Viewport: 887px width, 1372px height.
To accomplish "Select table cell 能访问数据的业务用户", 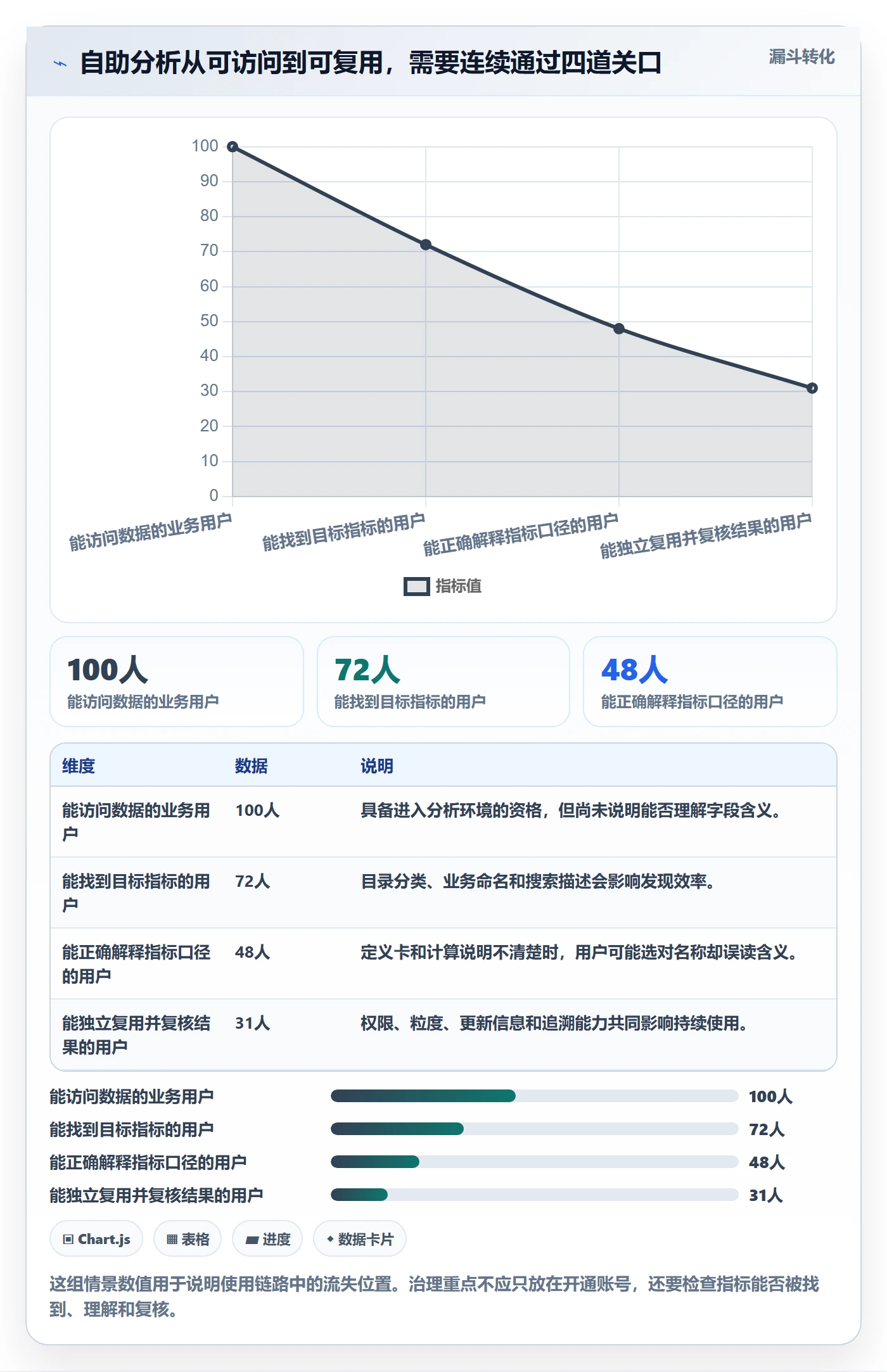I will [x=136, y=822].
